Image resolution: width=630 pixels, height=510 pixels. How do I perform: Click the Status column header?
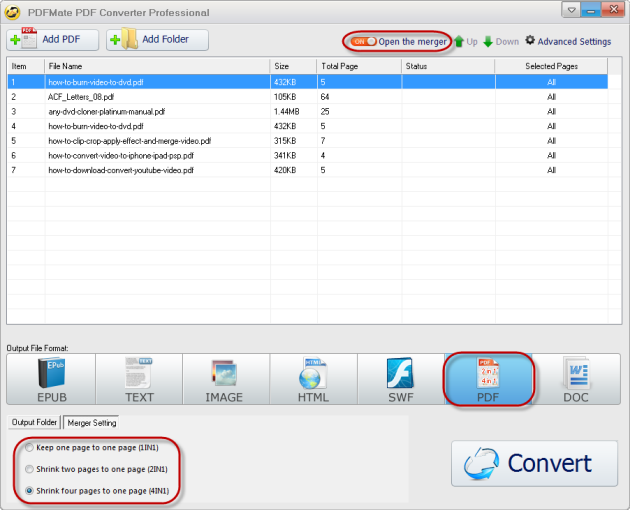pos(448,66)
